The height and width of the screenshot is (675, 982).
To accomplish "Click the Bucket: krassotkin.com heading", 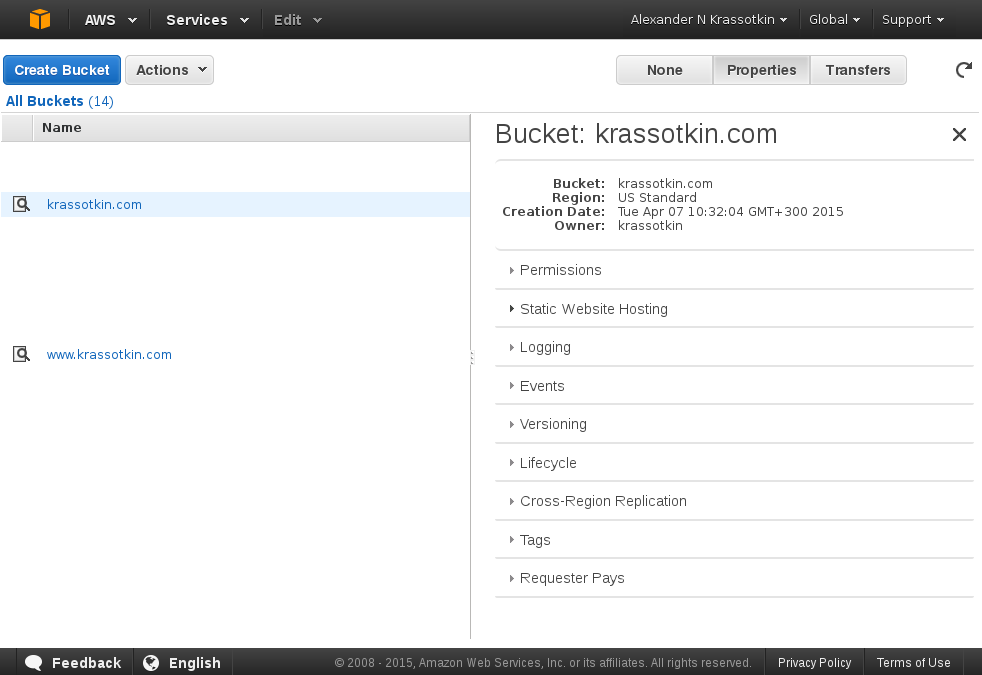I will [636, 134].
